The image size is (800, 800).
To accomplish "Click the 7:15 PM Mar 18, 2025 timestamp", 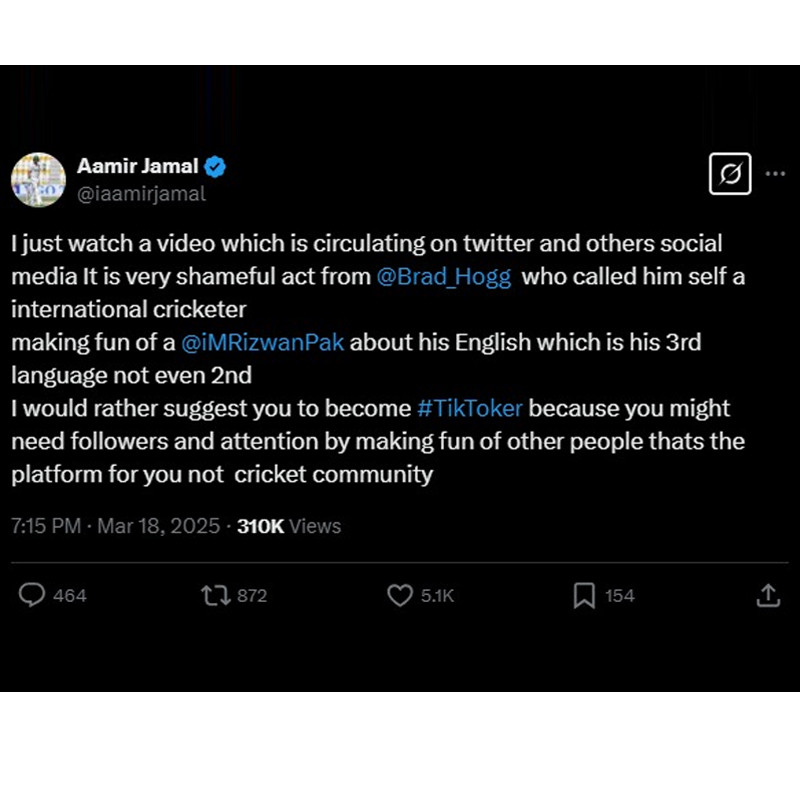I will [116, 526].
